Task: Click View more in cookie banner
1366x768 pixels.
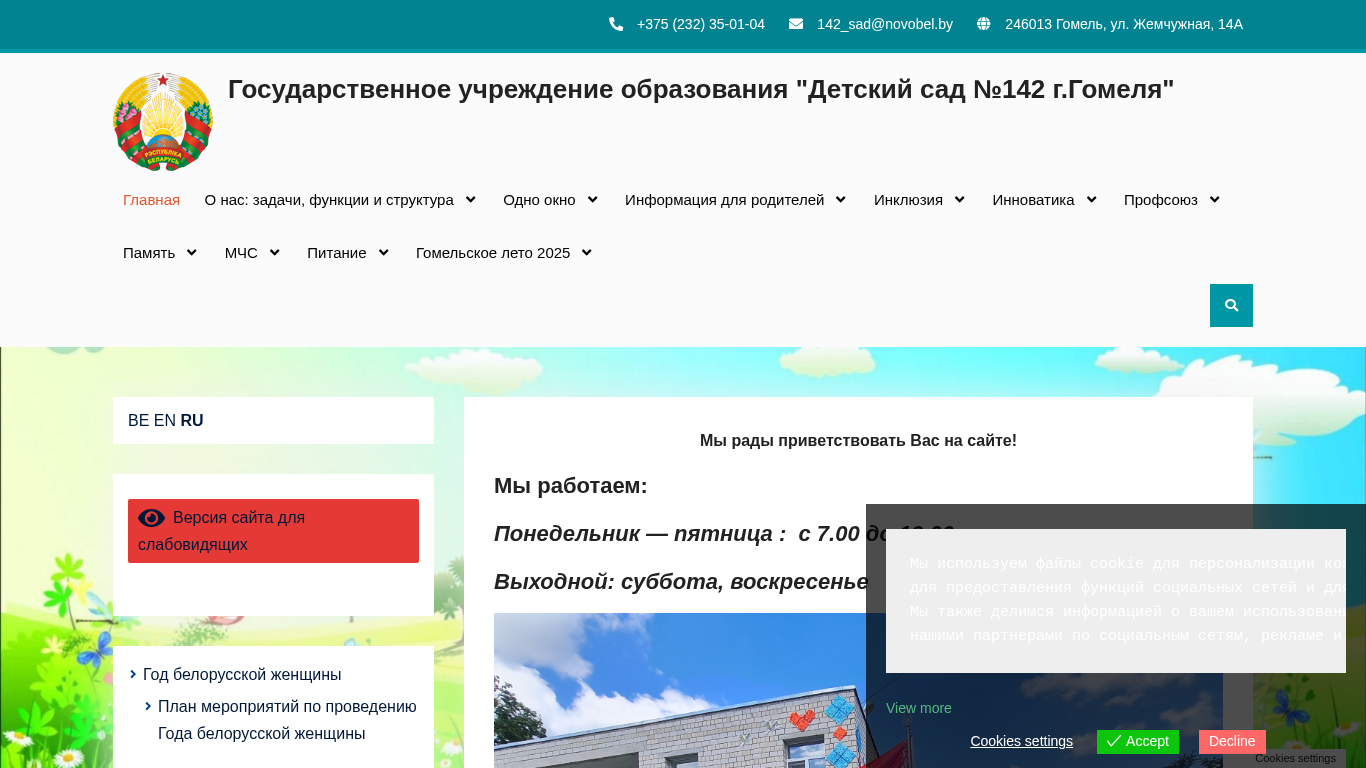Action: point(918,708)
